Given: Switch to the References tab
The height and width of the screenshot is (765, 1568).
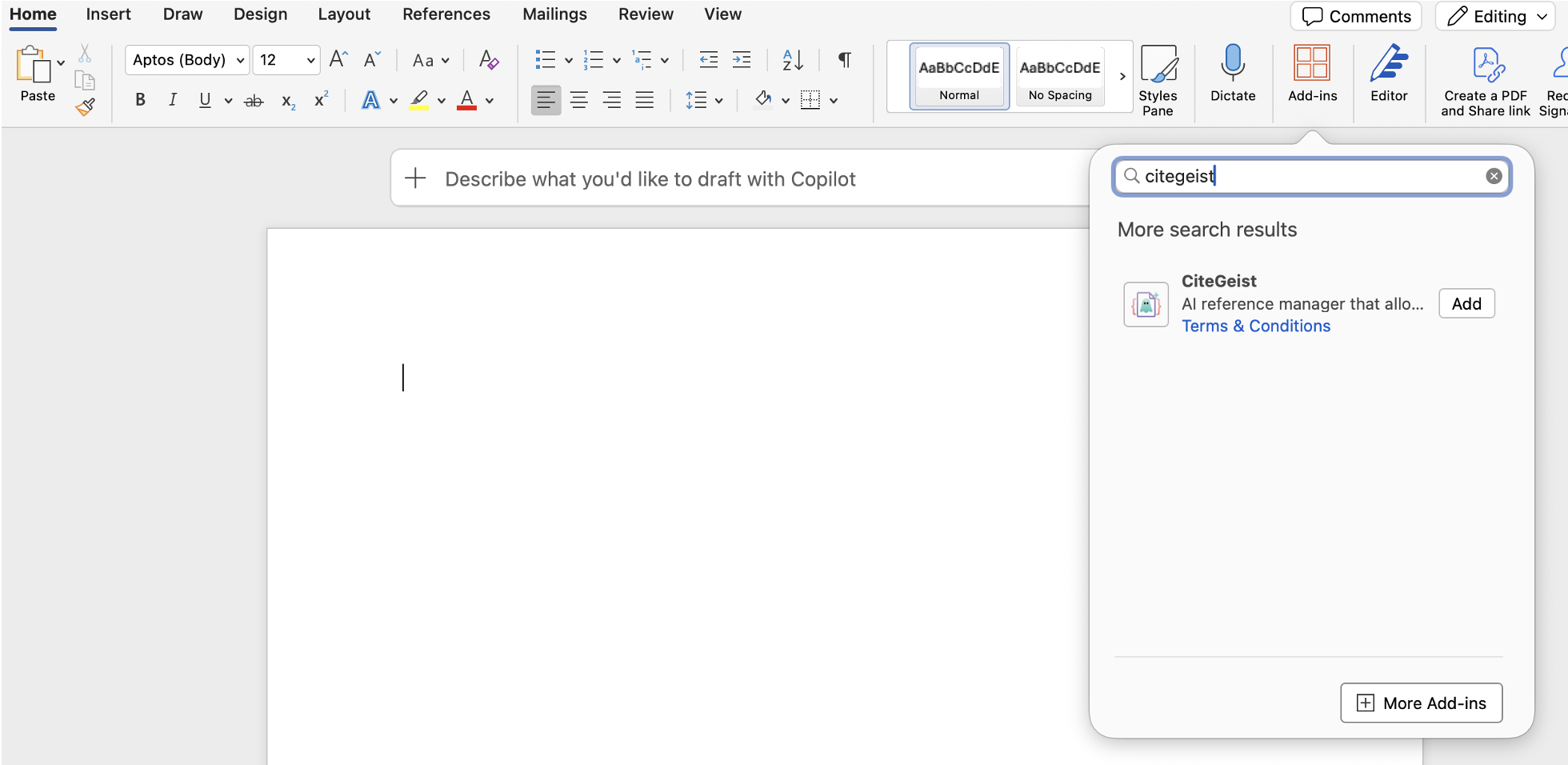Looking at the screenshot, I should pos(446,14).
